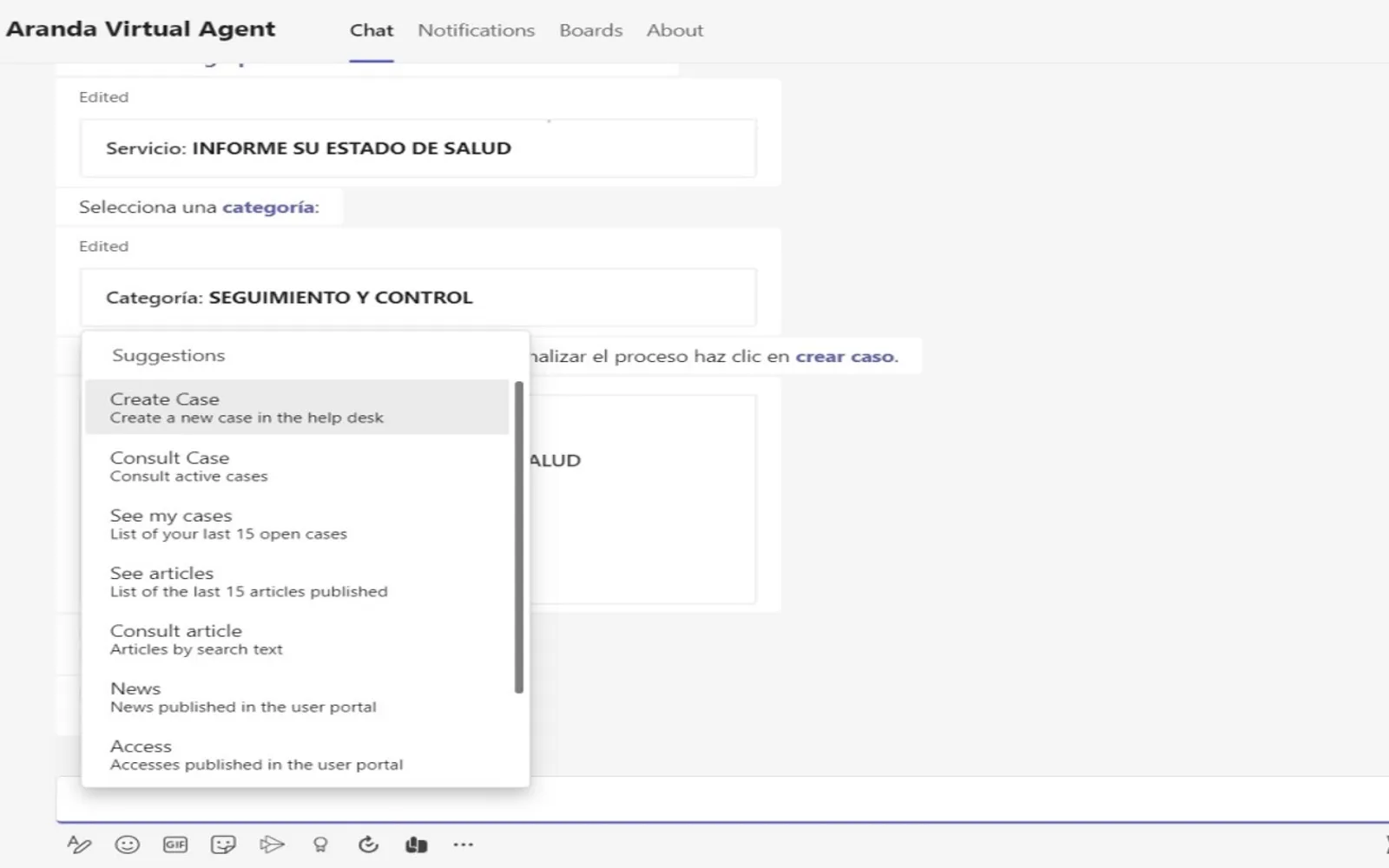Choose See my cases suggestion
Viewport: 1389px width, 868px height.
(297, 523)
